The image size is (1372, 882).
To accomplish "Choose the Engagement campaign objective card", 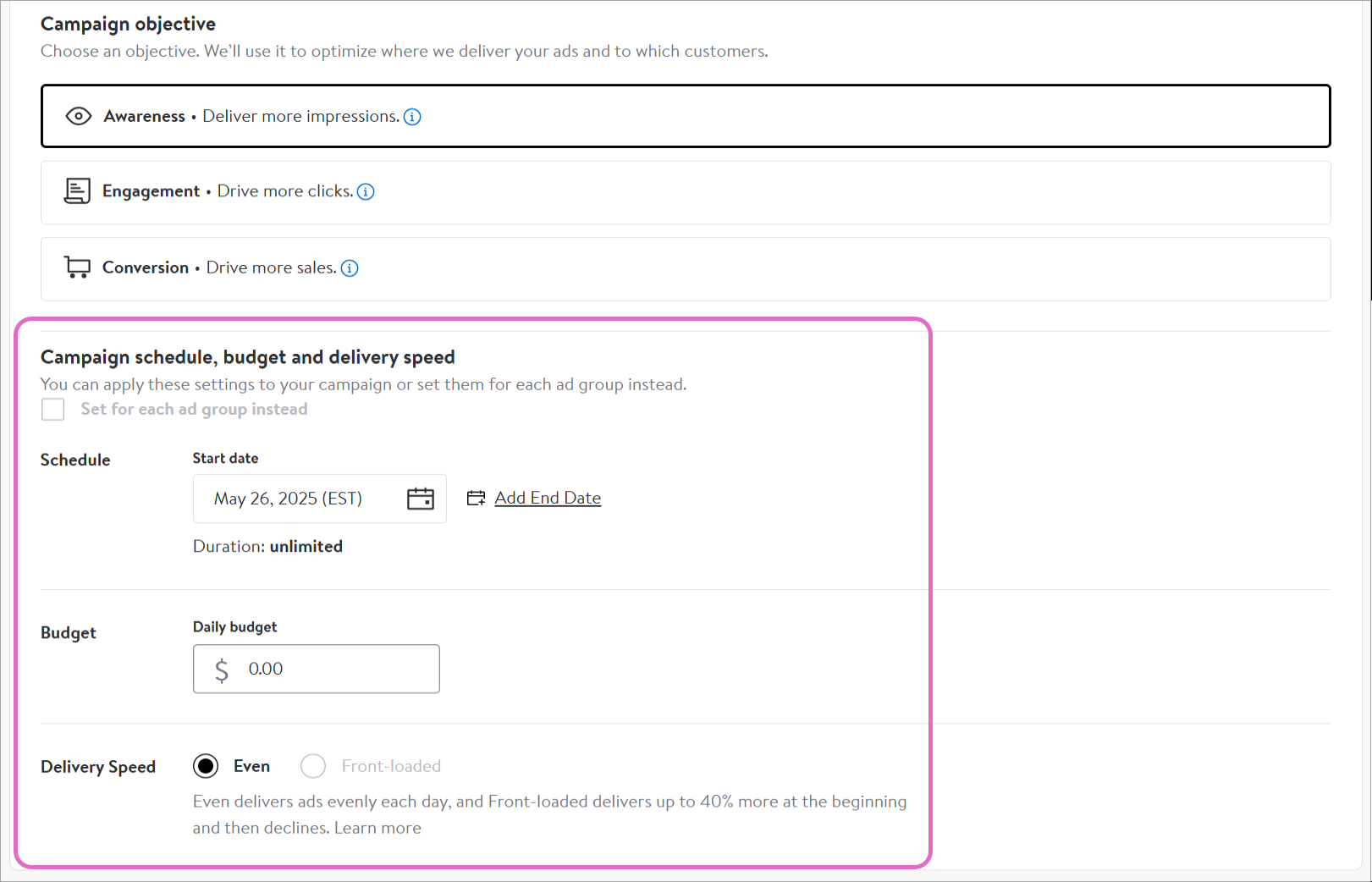I will 686,192.
